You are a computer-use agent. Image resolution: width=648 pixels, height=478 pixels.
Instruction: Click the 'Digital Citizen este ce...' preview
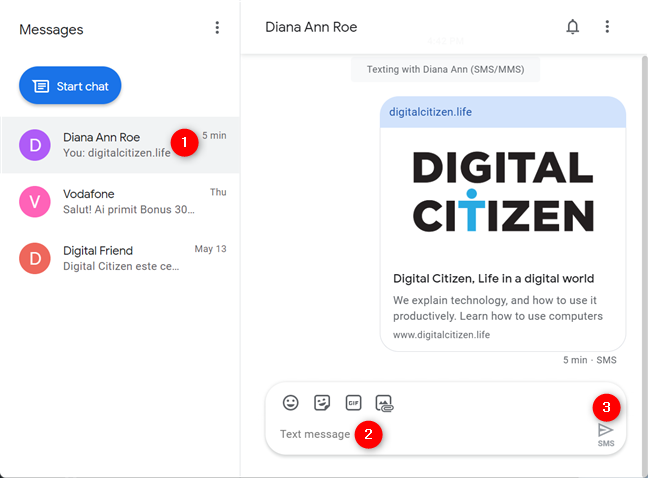(121, 266)
